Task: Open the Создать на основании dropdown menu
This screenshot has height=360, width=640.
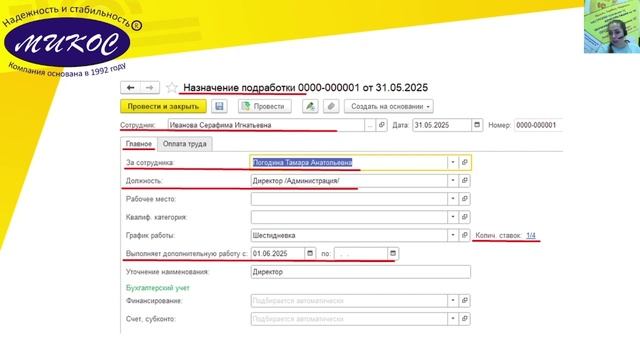Action: 389,107
